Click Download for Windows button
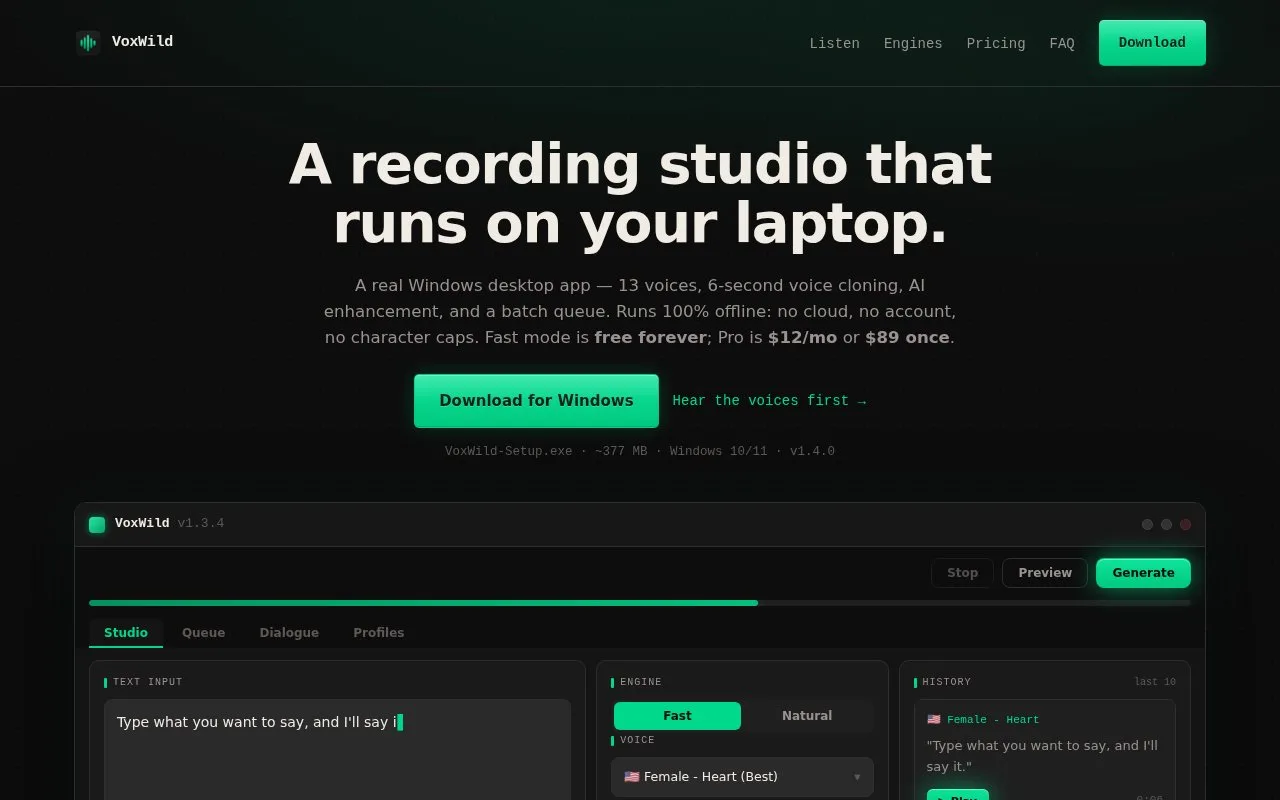Screen dimensions: 1280x800 536,401
